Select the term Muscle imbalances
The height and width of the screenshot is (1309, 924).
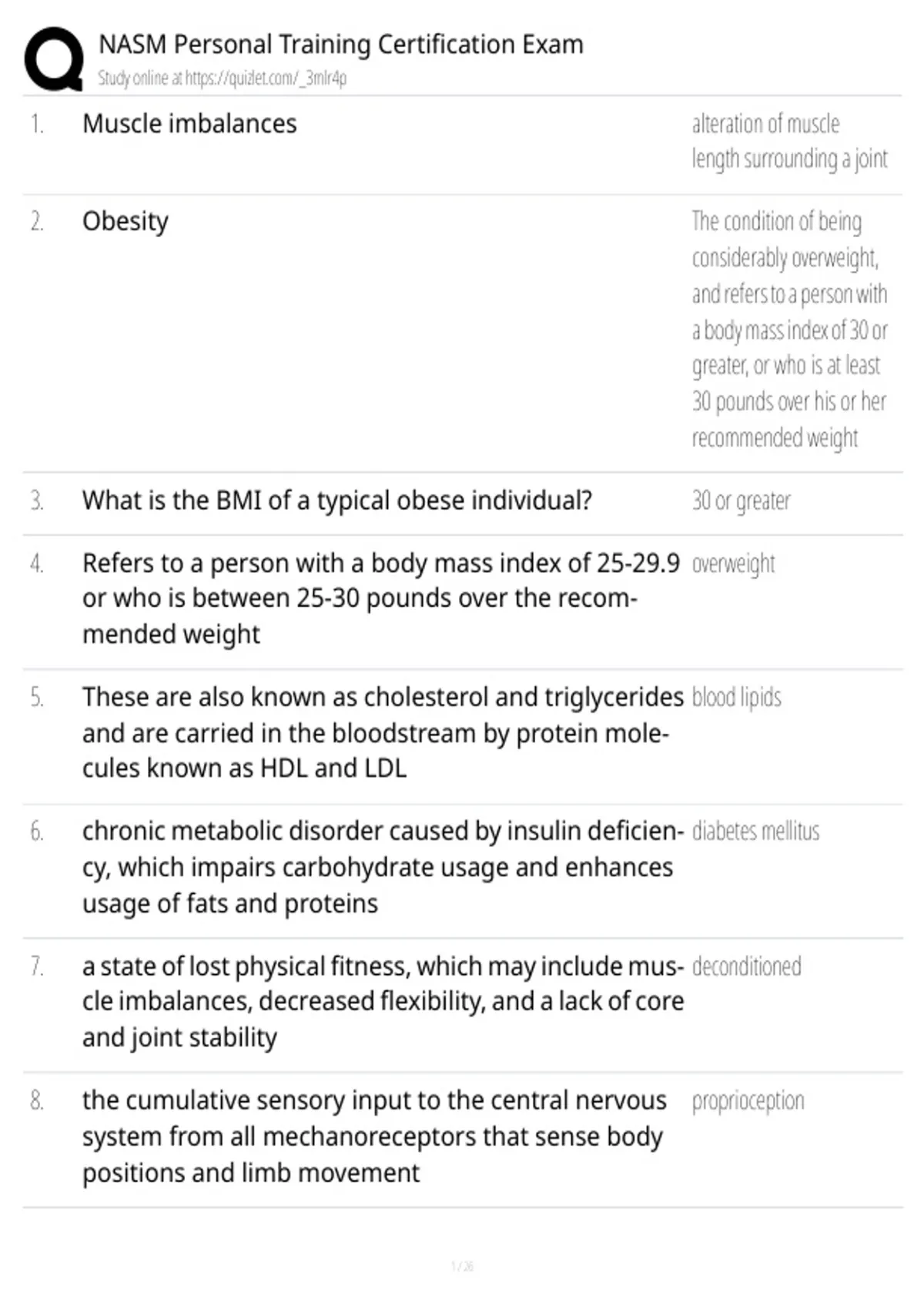(189, 124)
